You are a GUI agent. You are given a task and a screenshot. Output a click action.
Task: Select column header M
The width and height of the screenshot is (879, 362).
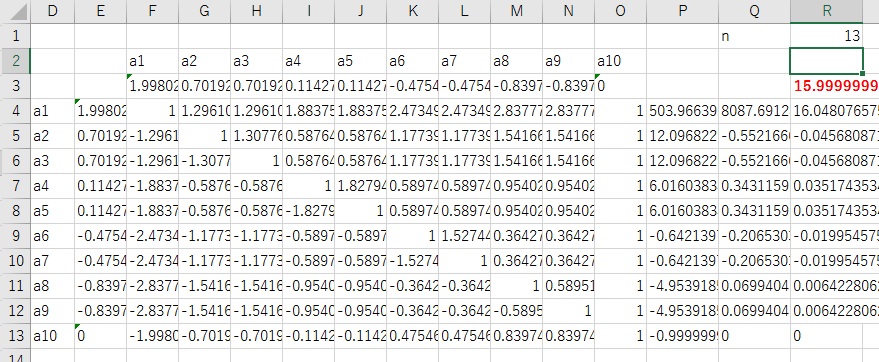tap(516, 11)
